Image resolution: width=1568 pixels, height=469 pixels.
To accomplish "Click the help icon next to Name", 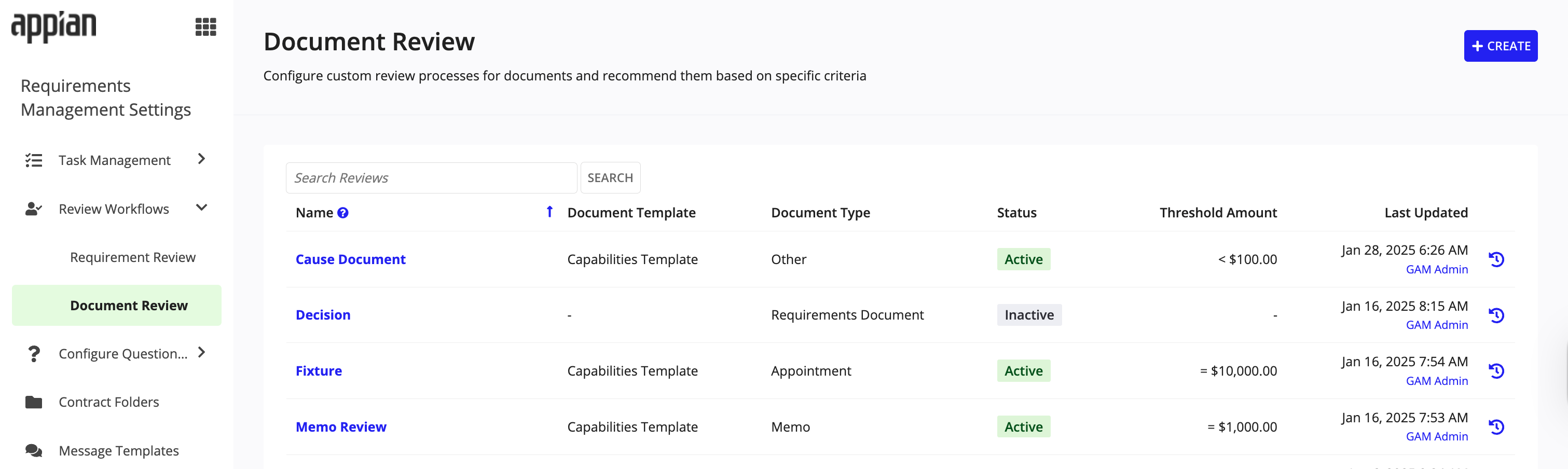I will (x=342, y=213).
